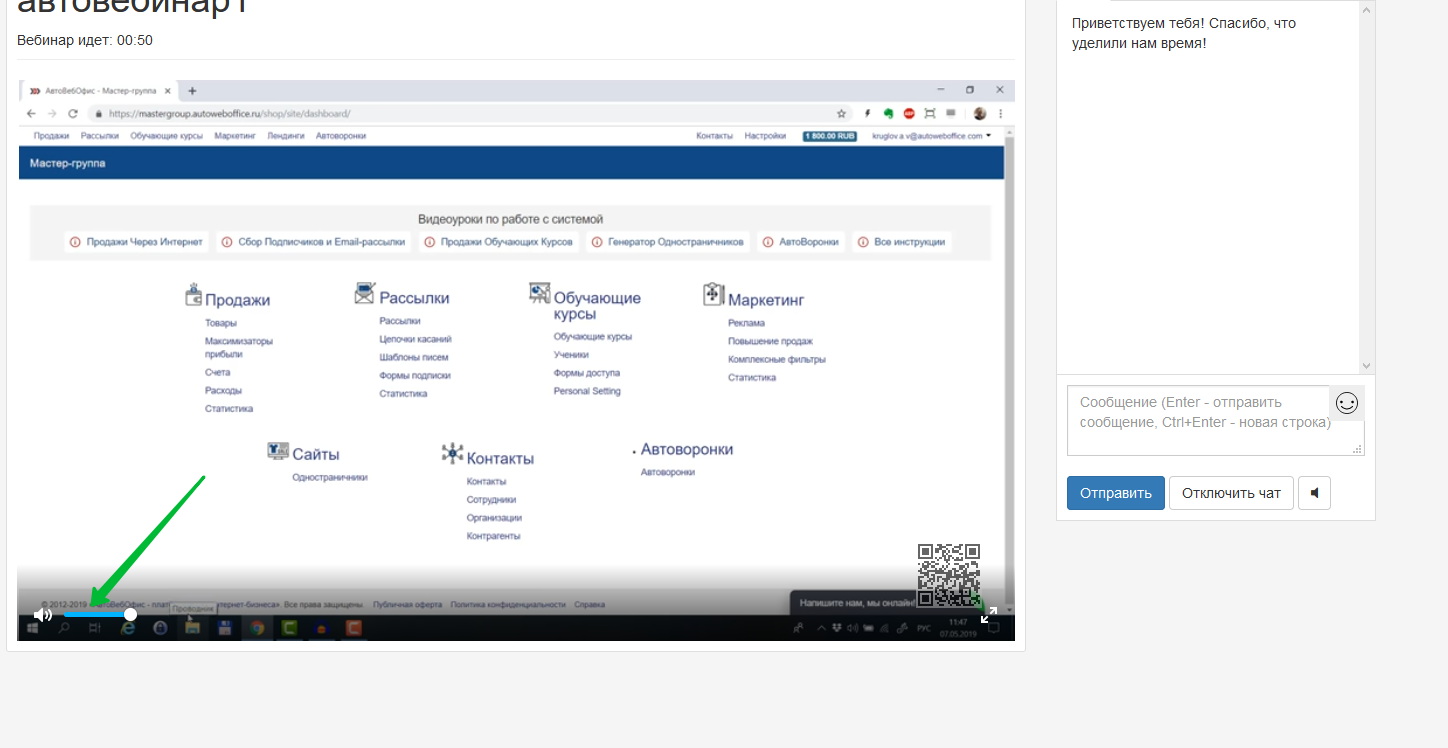1448x748 pixels.
Task: Open the Формы подписки link
Action: pyautogui.click(x=415, y=375)
